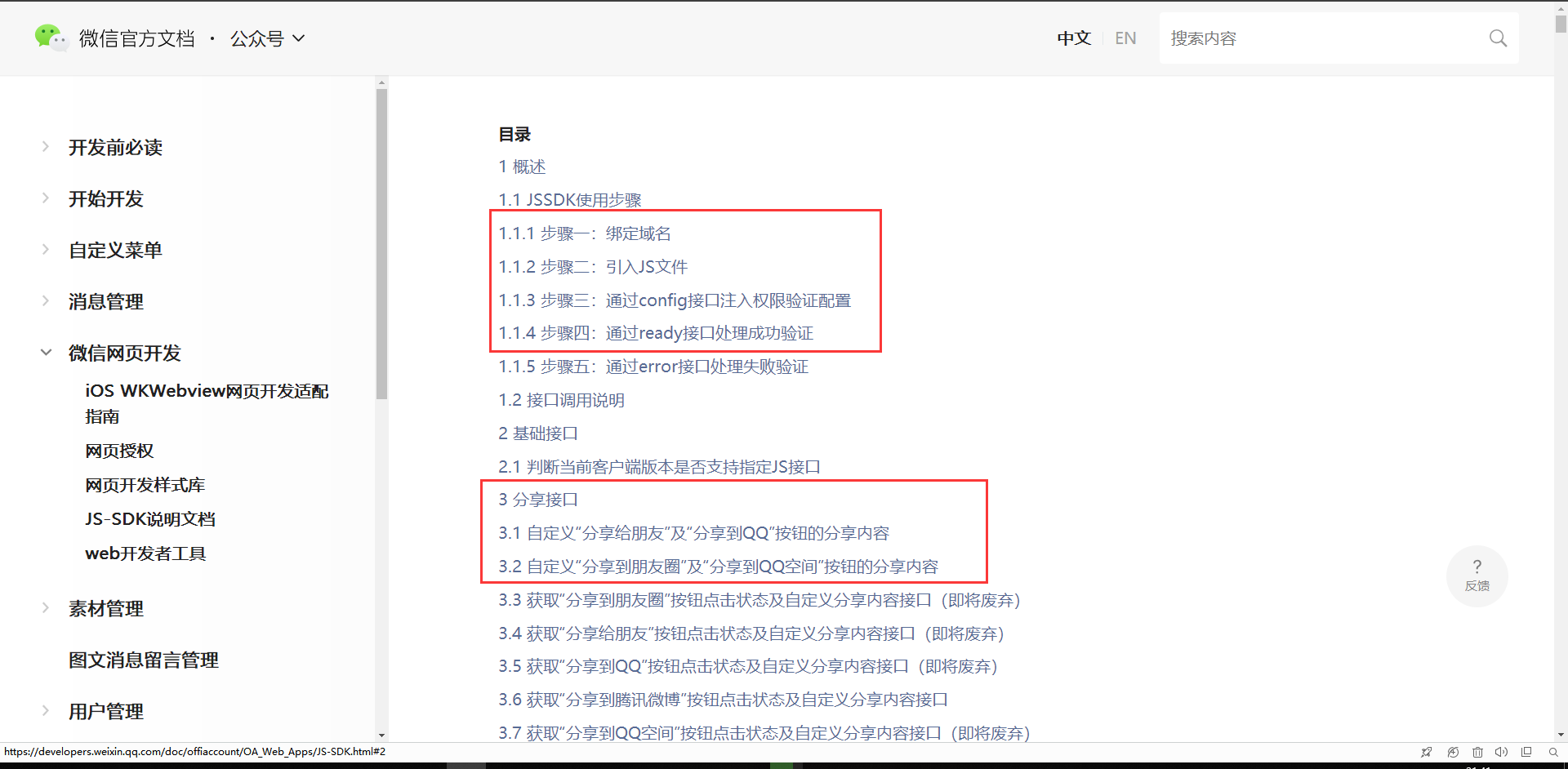This screenshot has height=769, width=1568.
Task: Open iOS WKWebview网页开发适配指南 page
Action: pos(207,404)
